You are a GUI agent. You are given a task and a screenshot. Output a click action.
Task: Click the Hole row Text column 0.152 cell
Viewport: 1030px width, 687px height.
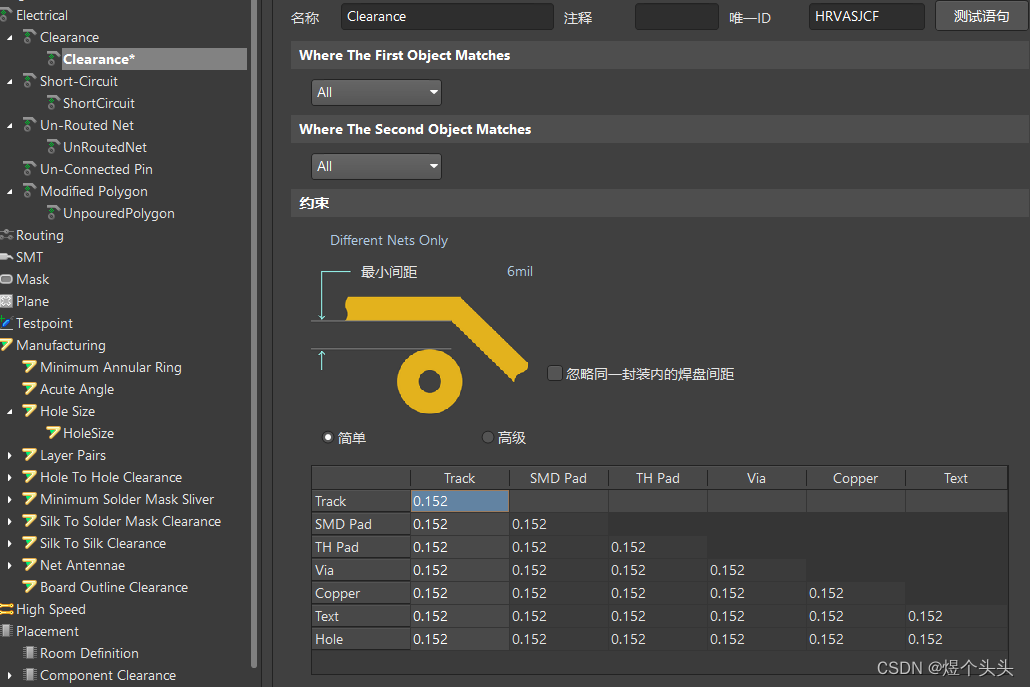pyautogui.click(x=956, y=639)
